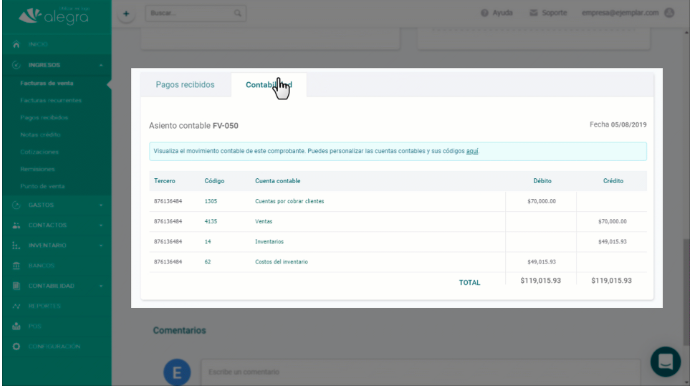694x388 pixels.
Task: Click the Inventario sidebar icon
Action: [x=16, y=245]
